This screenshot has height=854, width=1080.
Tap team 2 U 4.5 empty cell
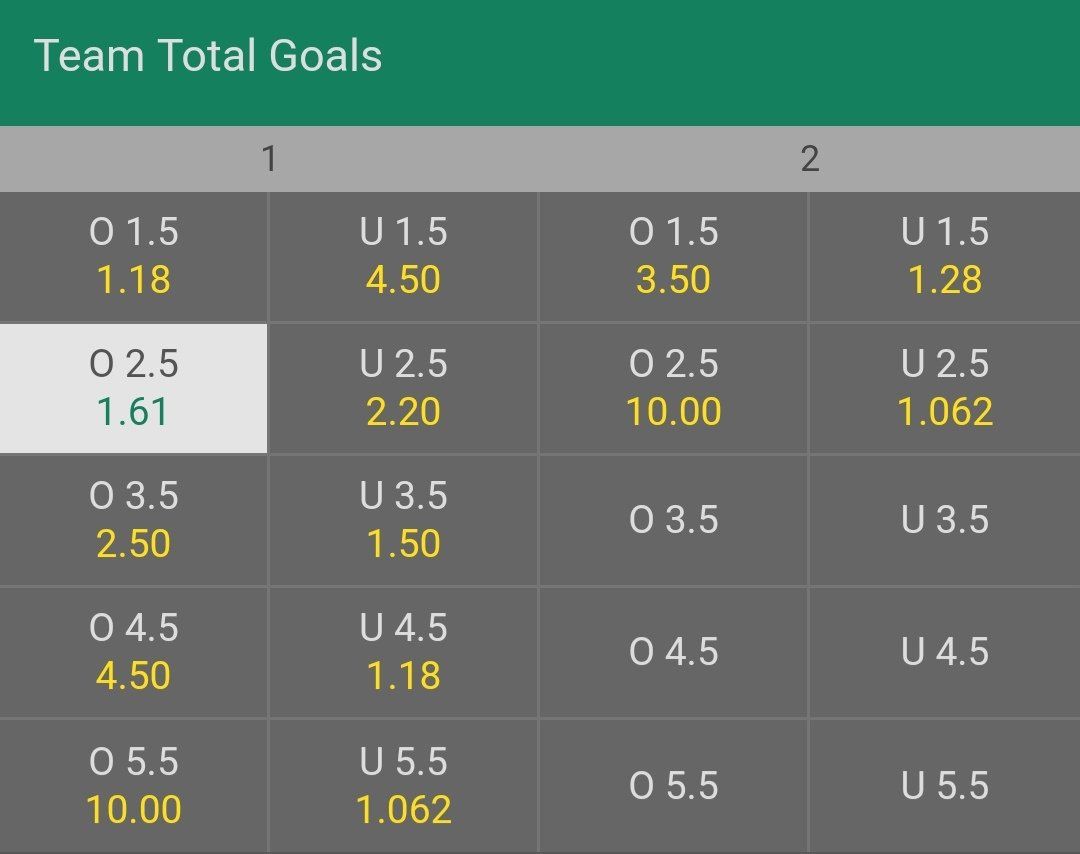[945, 652]
